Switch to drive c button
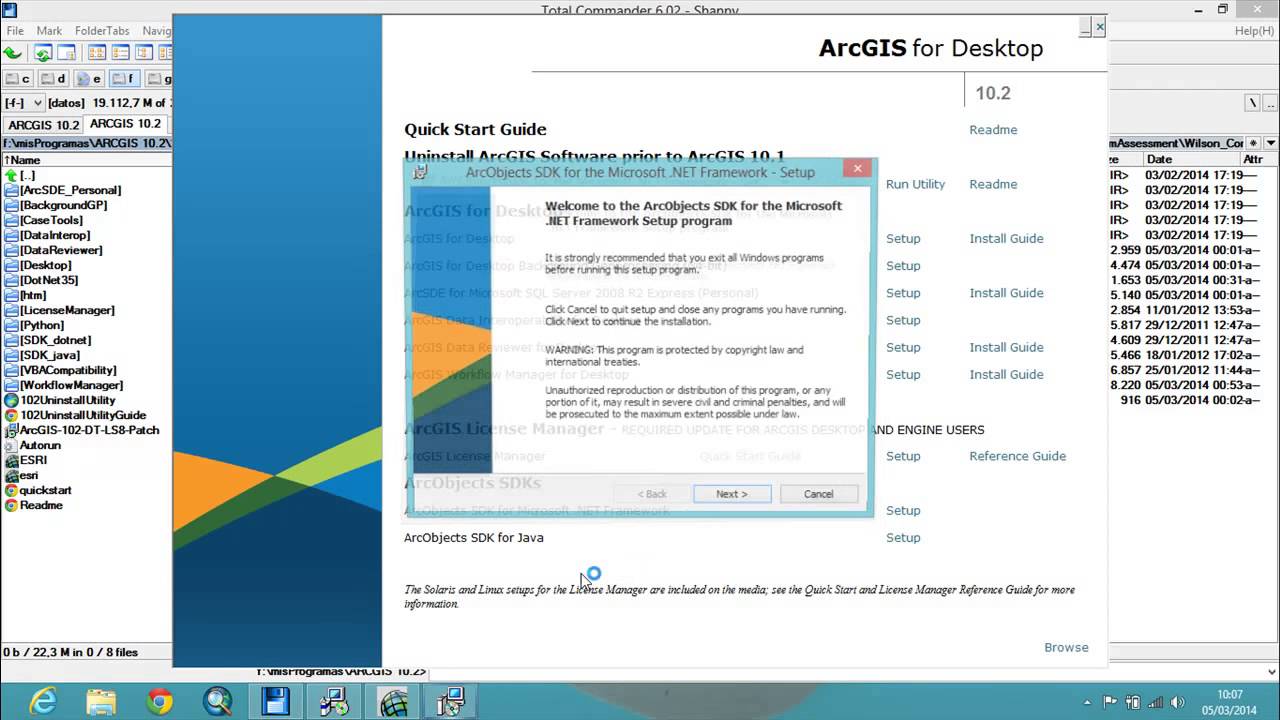This screenshot has height=720, width=1280. [x=18, y=78]
